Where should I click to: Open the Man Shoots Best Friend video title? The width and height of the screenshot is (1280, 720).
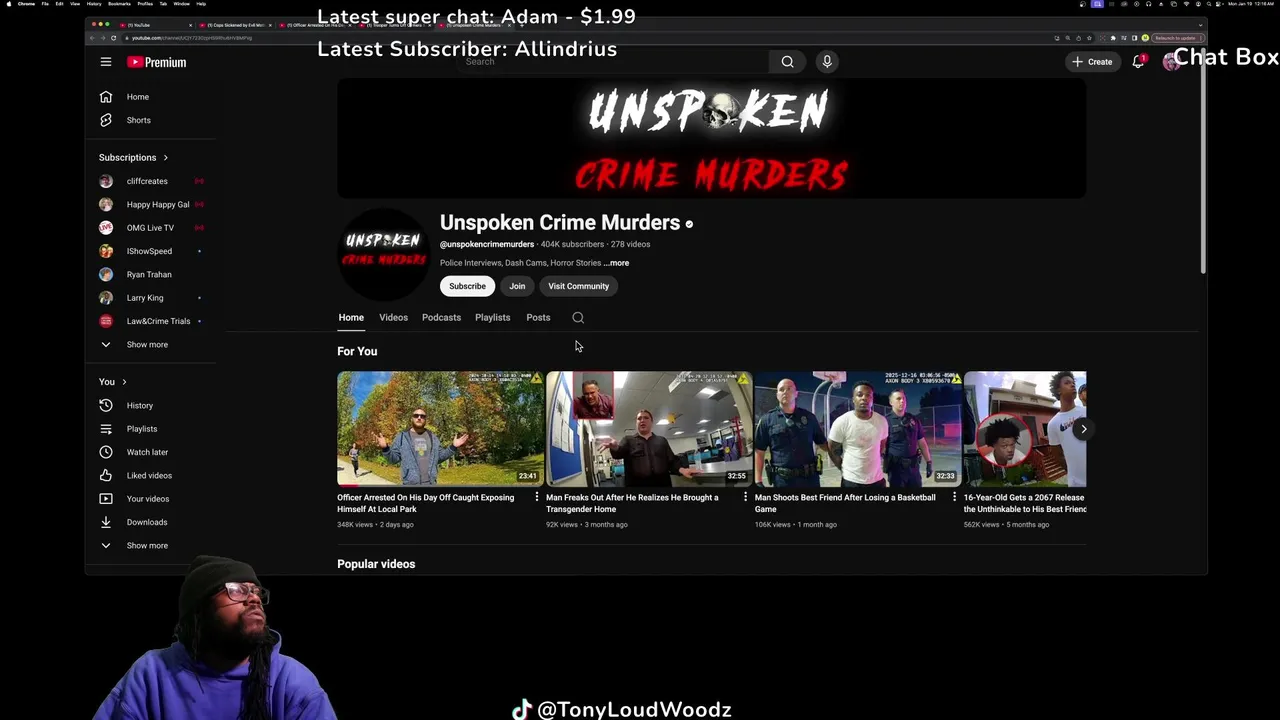(x=845, y=503)
